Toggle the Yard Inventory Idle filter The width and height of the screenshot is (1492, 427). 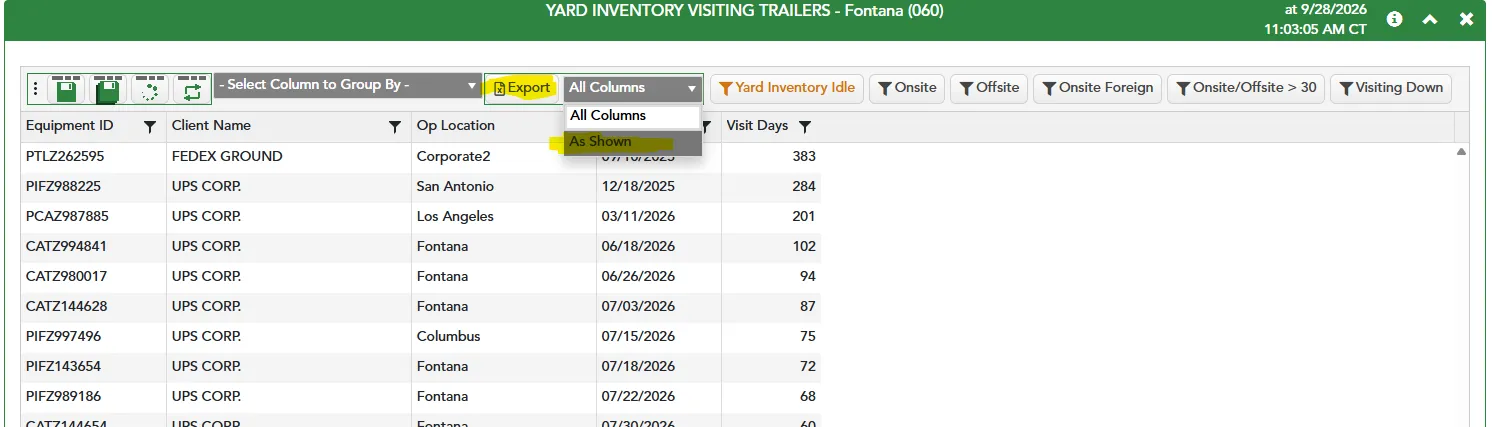point(787,88)
